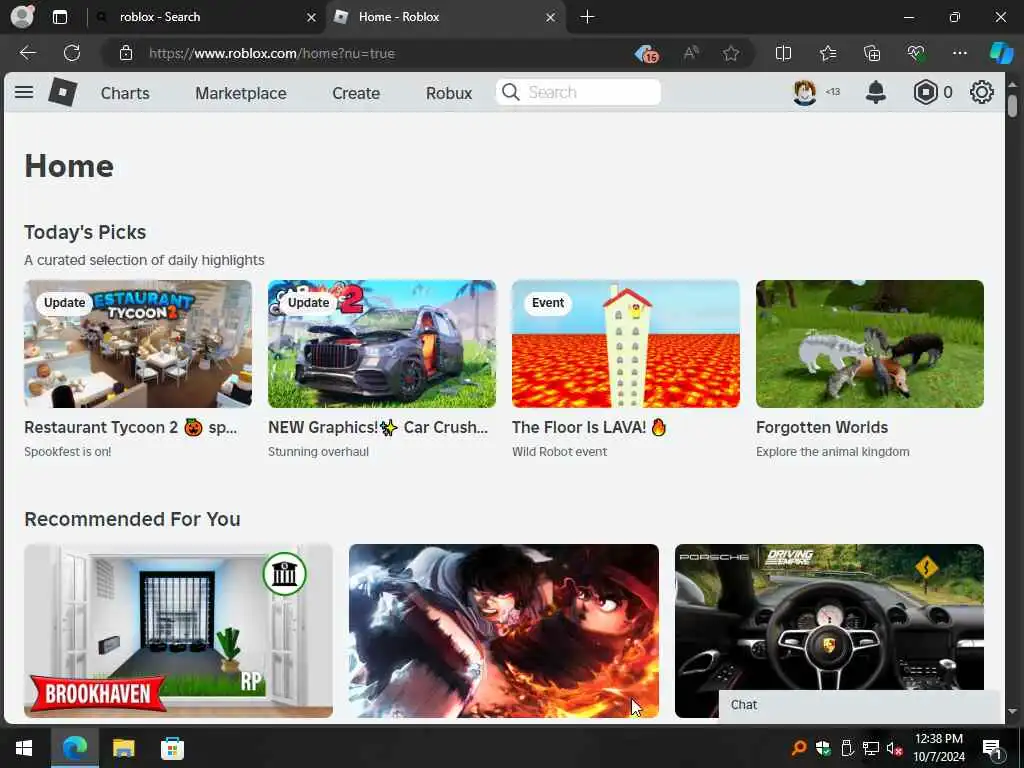Open the Edge profile avatar
1024x768 pixels.
(x=22, y=17)
